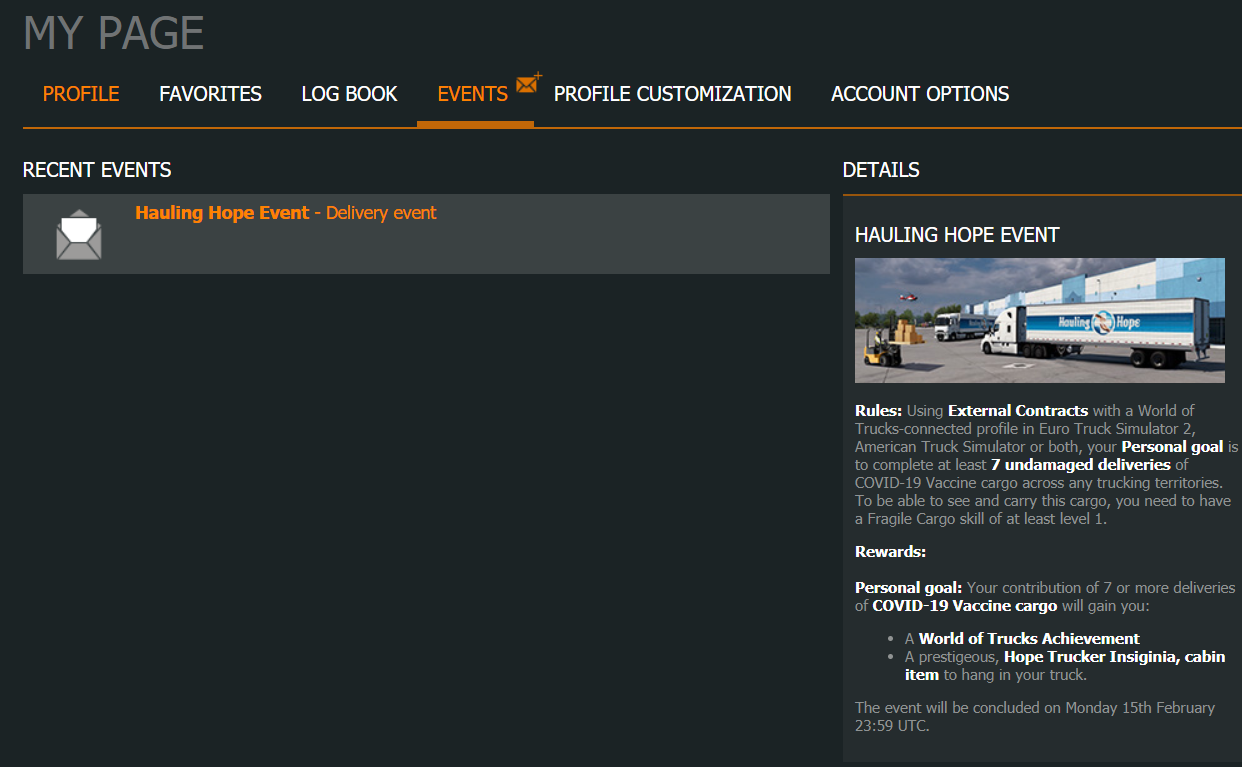Click the World of Trucks Achievement text
This screenshot has width=1242, height=767.
coord(1029,639)
